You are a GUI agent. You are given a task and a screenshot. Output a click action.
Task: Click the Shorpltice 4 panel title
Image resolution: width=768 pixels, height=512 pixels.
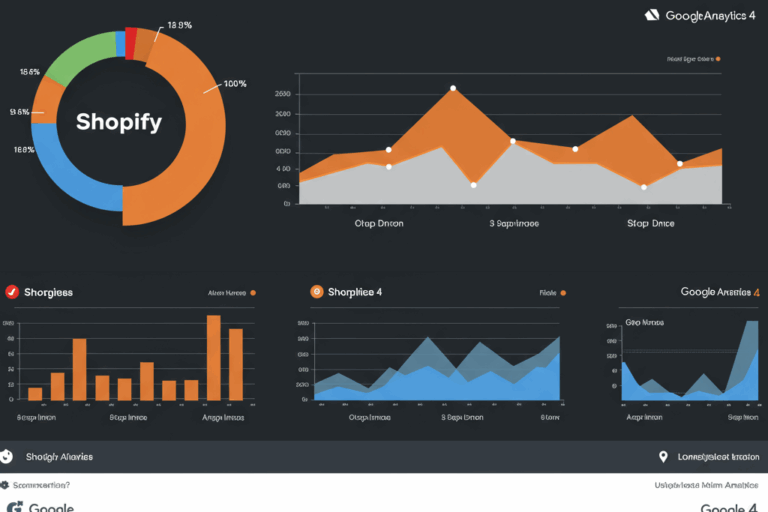point(355,292)
